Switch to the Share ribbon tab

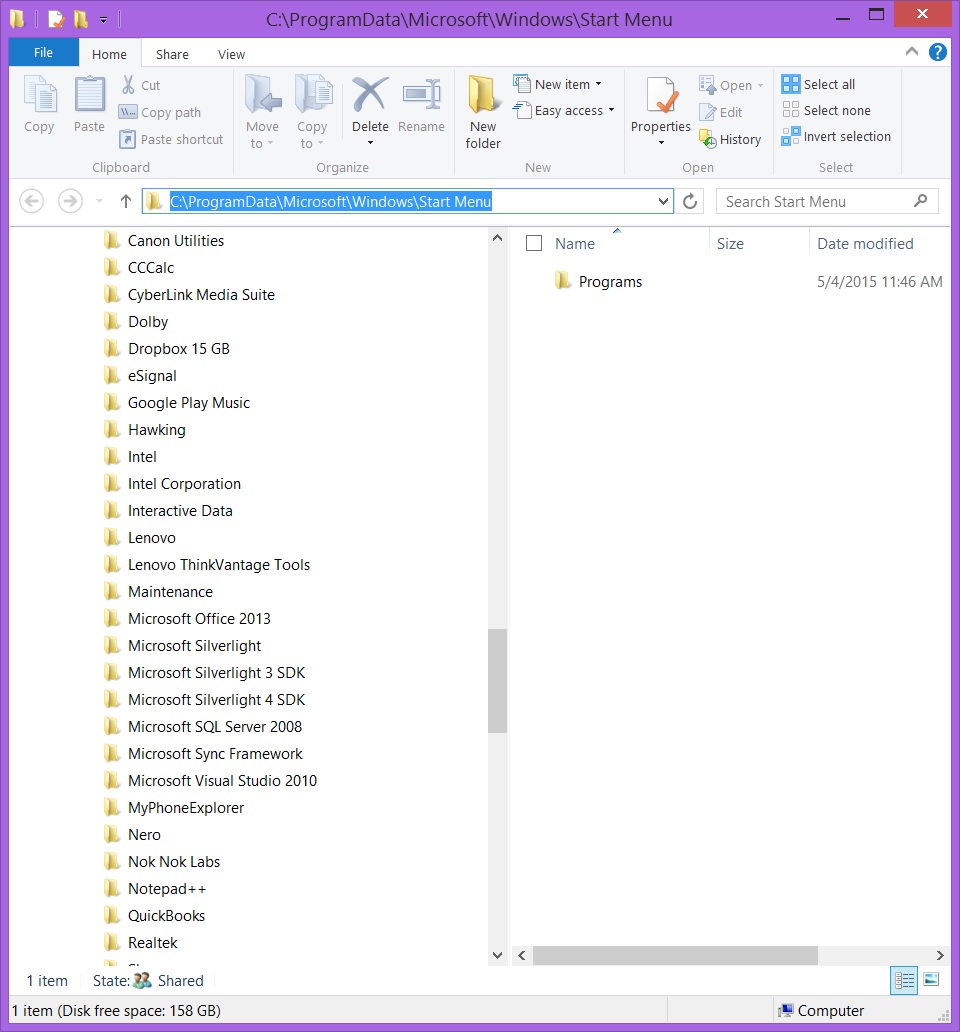coord(172,54)
